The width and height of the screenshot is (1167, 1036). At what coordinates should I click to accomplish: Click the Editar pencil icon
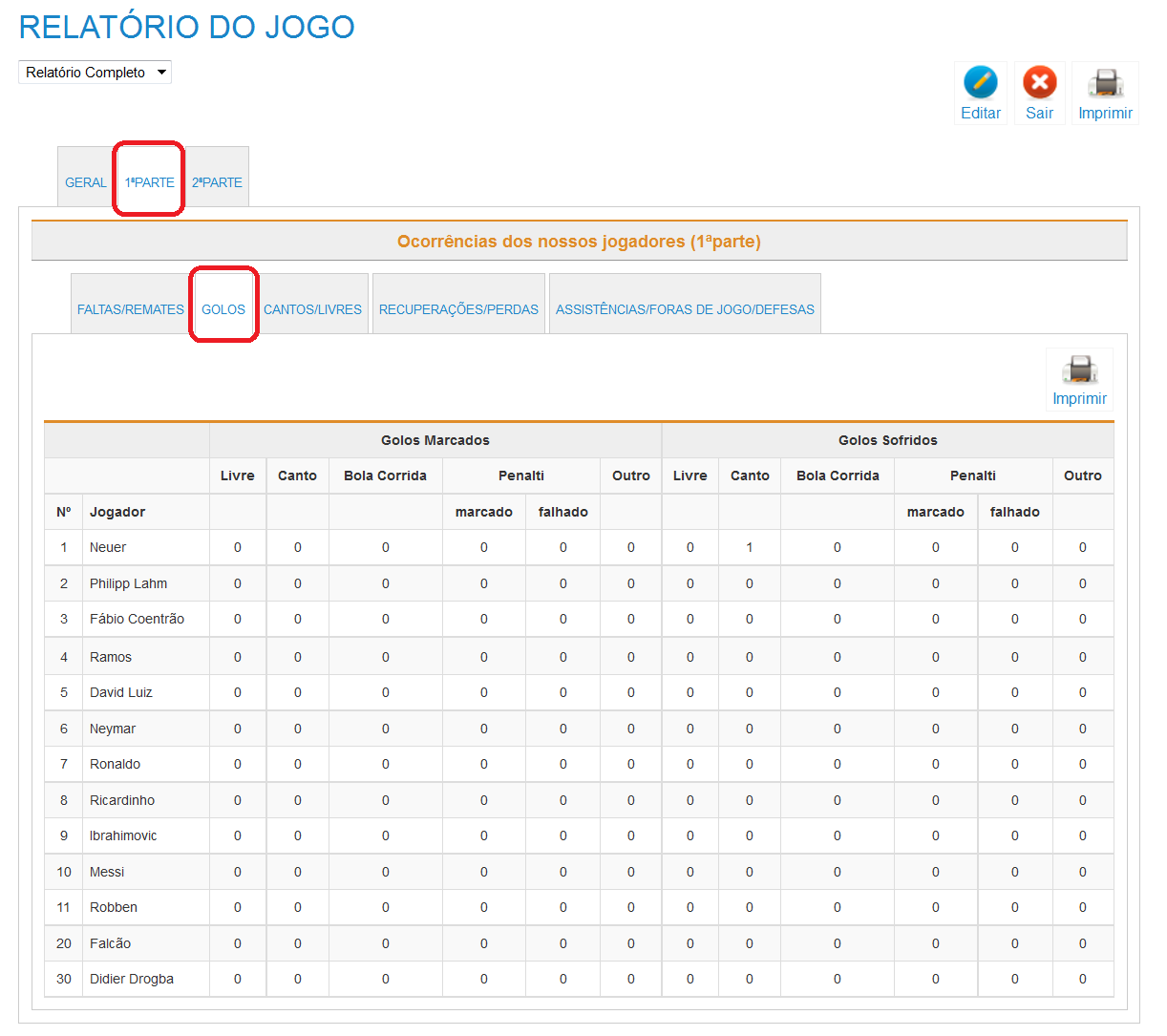pos(980,83)
